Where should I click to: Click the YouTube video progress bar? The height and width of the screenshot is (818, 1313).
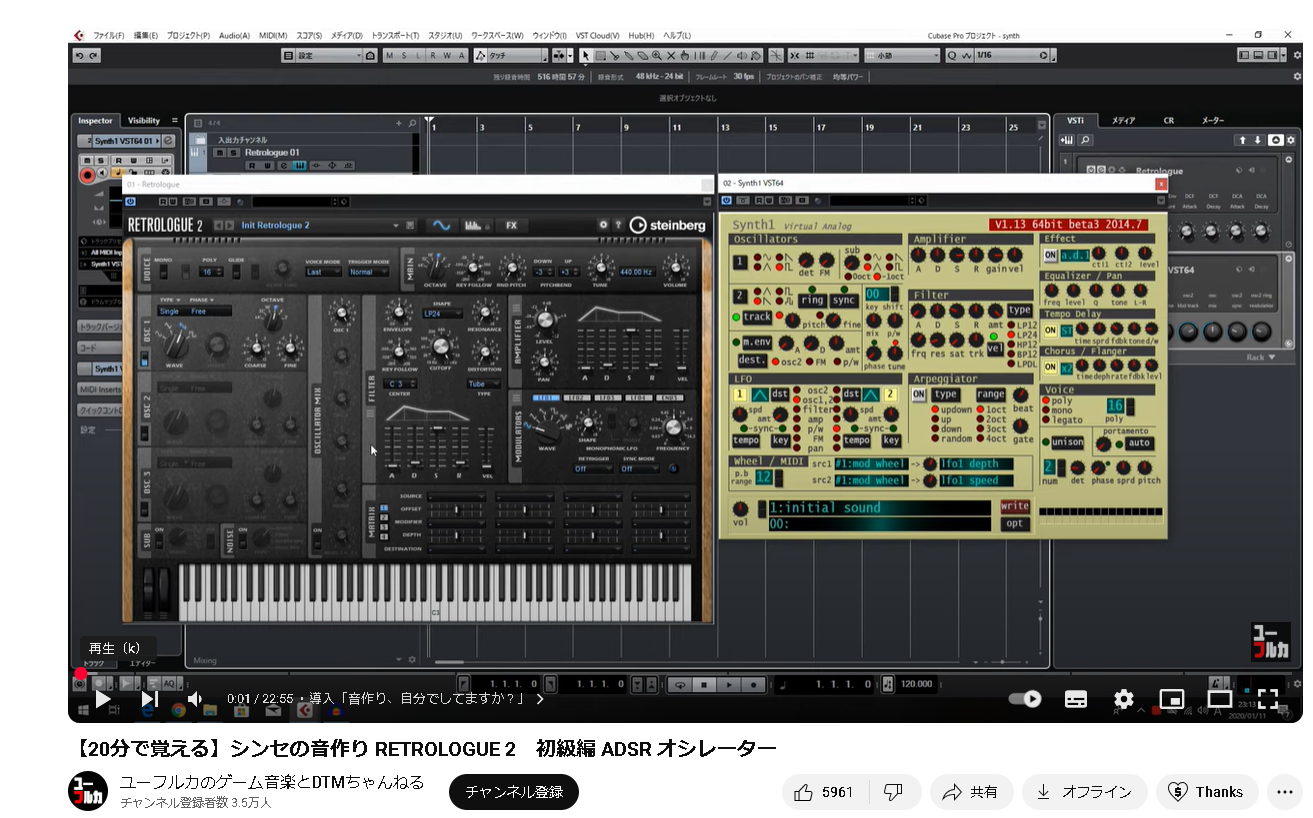pos(685,673)
